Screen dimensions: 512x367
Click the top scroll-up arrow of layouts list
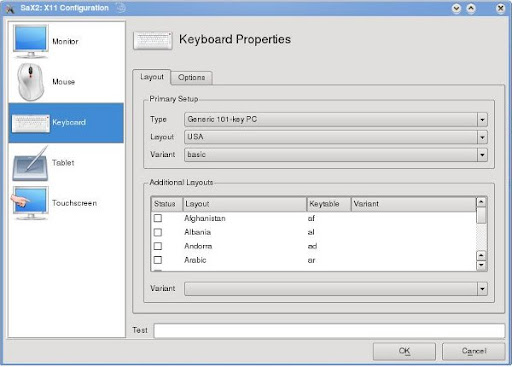pos(481,202)
